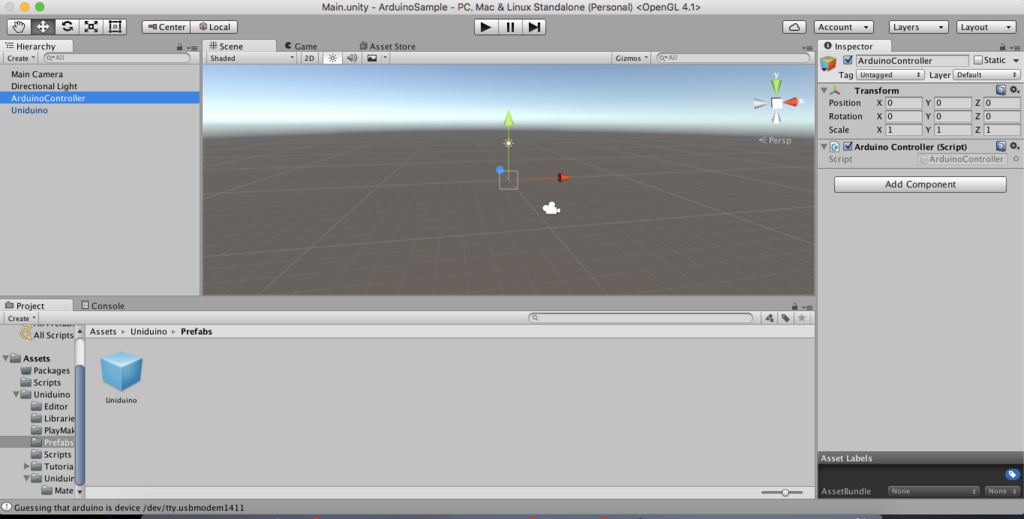Lock the Inspector panel
This screenshot has width=1024, height=519.
tap(1002, 47)
